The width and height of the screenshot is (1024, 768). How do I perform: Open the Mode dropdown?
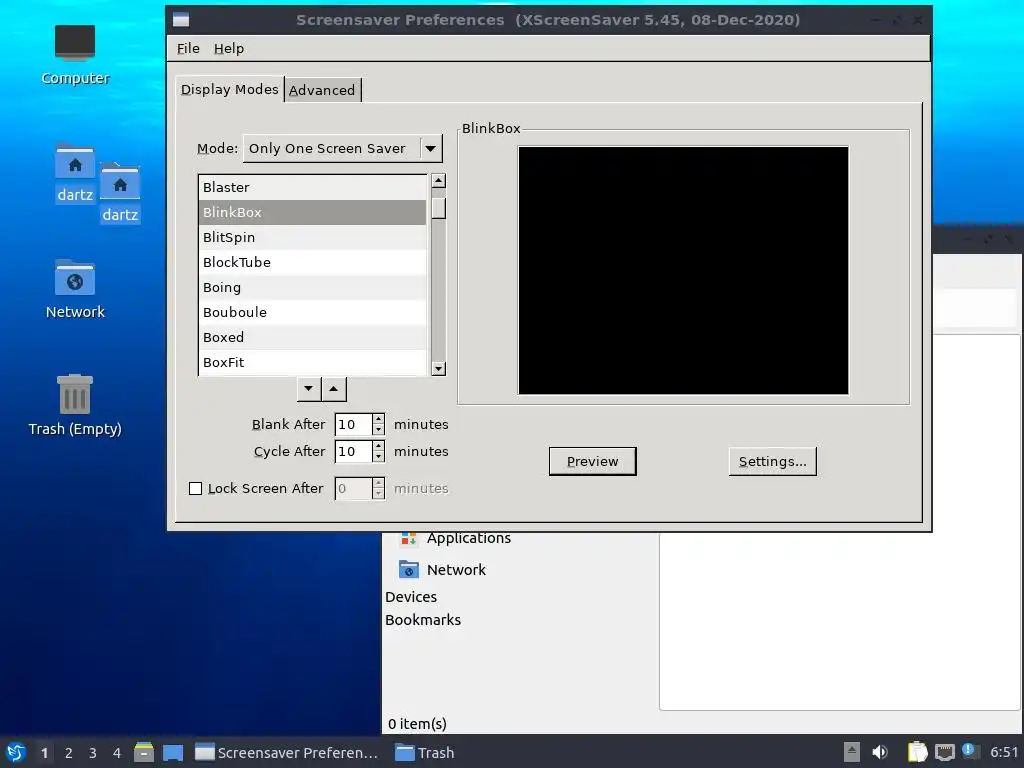pos(343,148)
